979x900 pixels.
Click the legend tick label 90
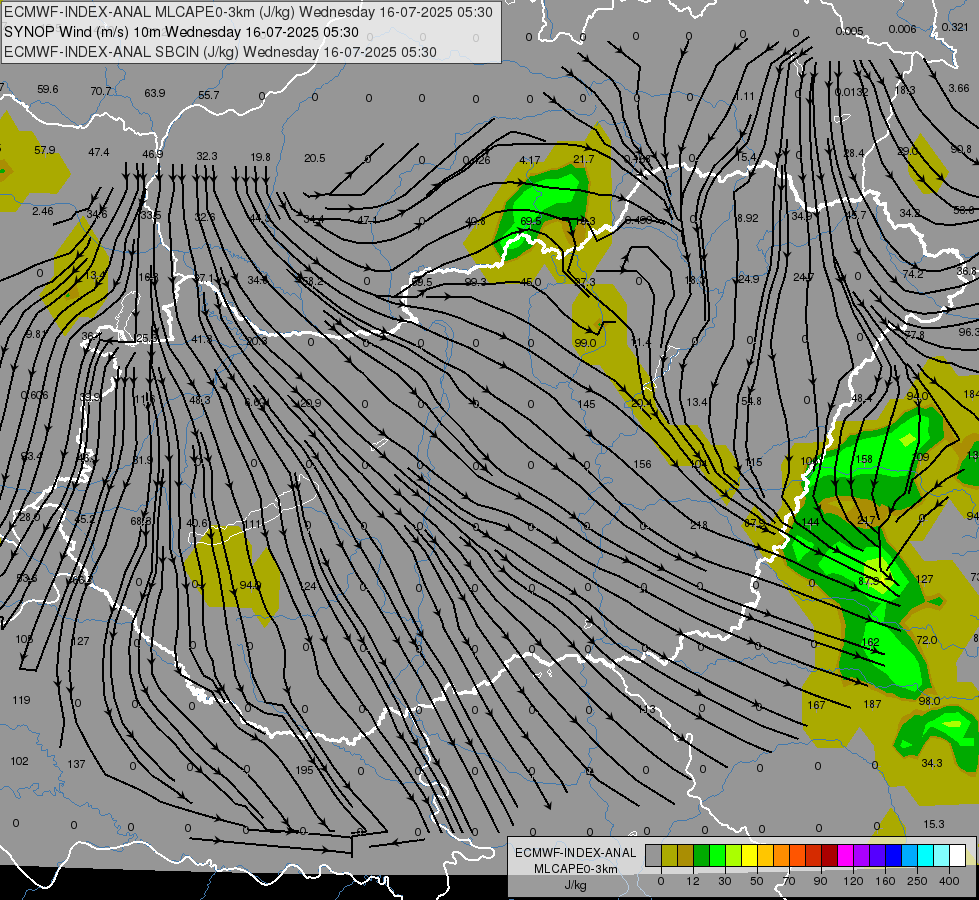coord(821,881)
